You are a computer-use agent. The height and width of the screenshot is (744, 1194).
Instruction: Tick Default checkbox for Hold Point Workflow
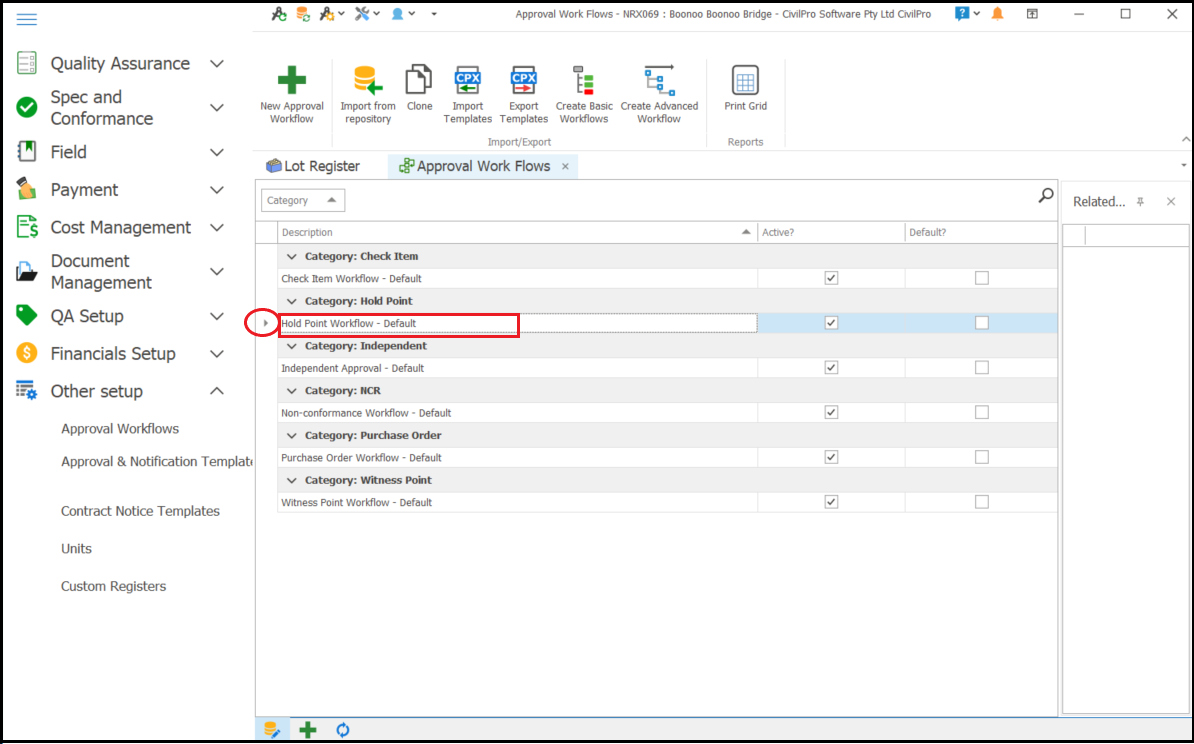(981, 323)
